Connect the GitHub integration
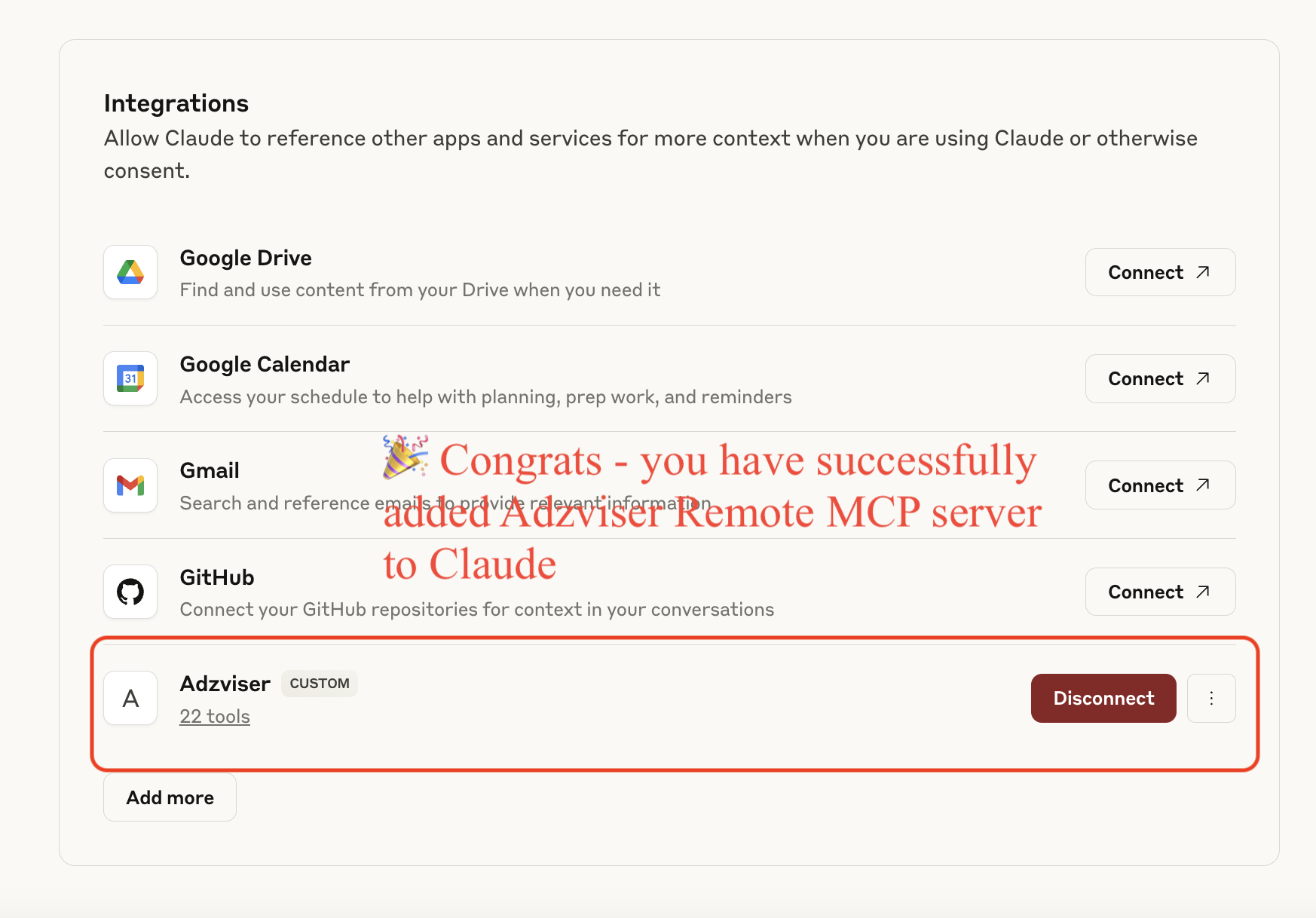This screenshot has height=918, width=1316. point(1160,592)
